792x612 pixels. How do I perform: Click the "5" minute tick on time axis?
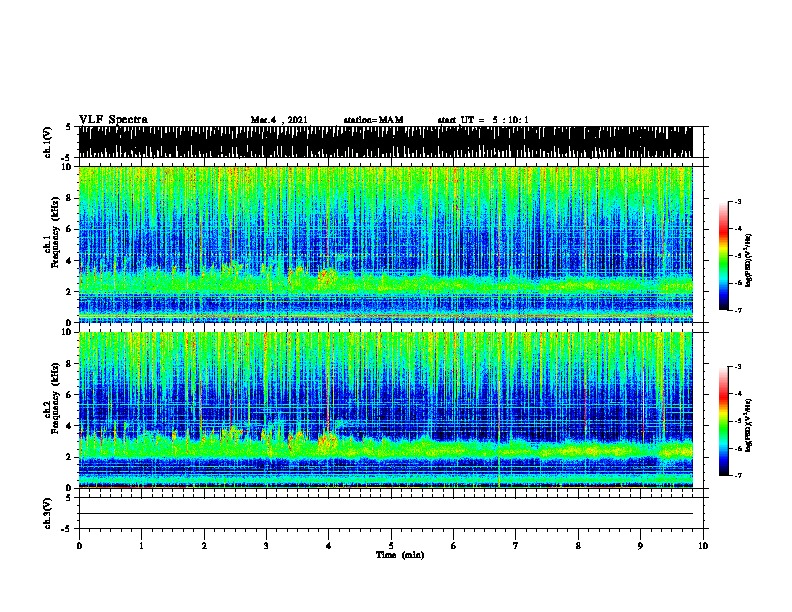click(391, 546)
